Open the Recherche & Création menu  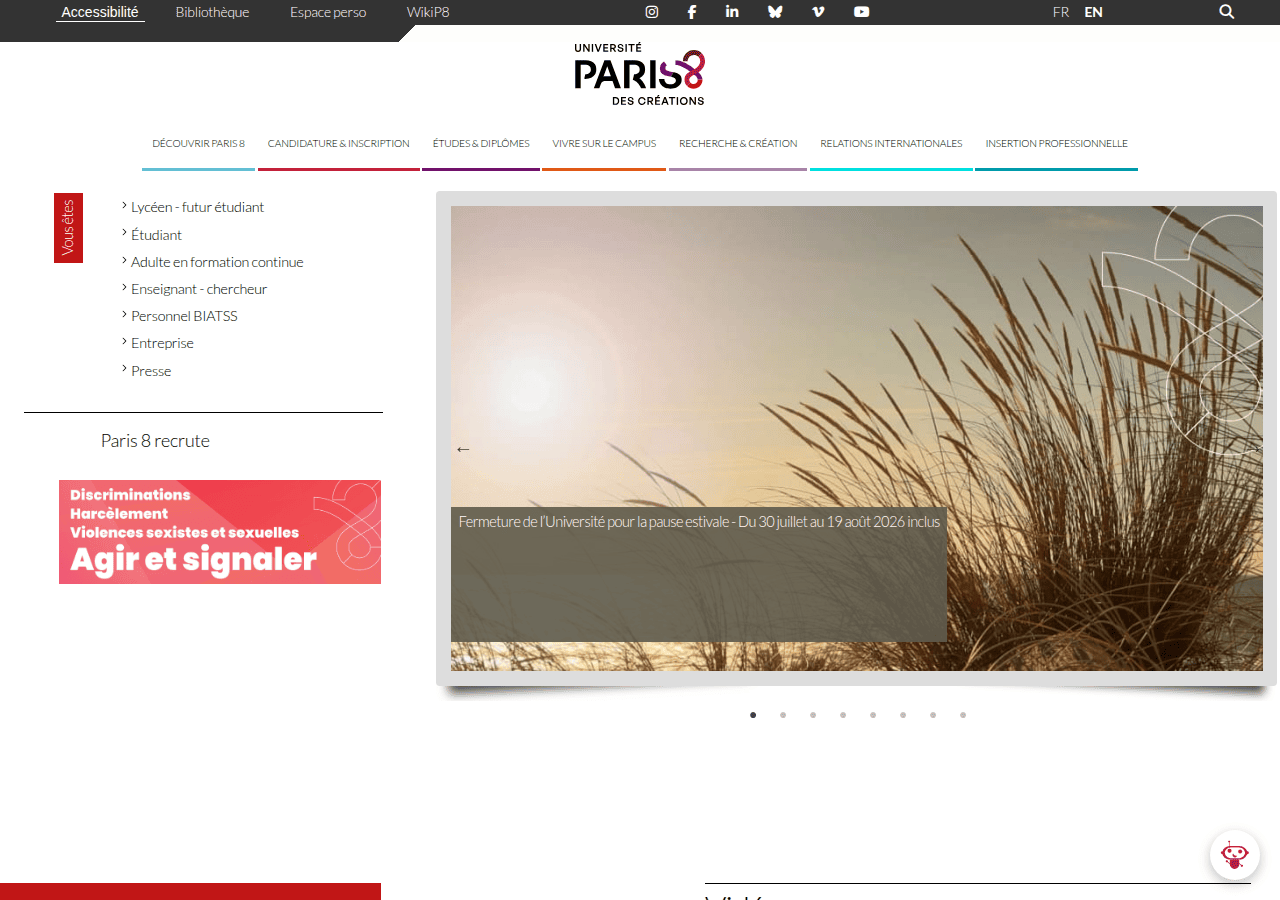[738, 144]
